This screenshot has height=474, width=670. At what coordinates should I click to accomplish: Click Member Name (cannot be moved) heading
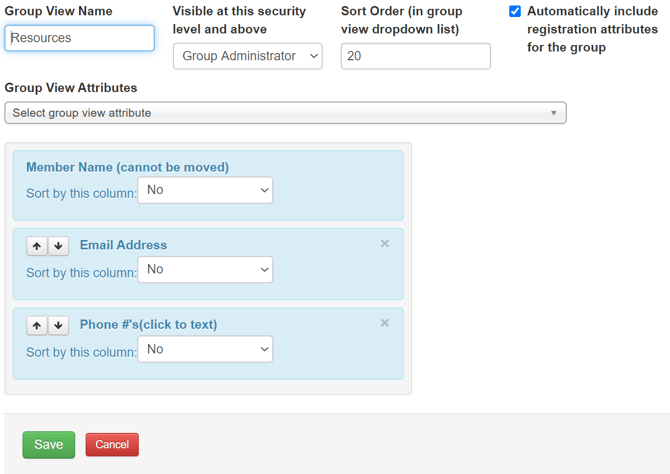pyautogui.click(x=127, y=167)
